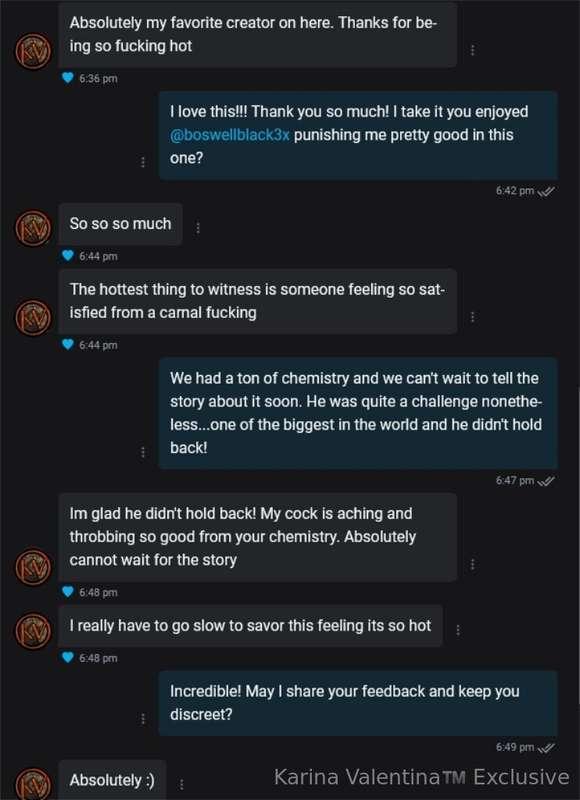Select the avatar beside "I really have to go slow"
The width and height of the screenshot is (580, 800).
click(x=33, y=626)
